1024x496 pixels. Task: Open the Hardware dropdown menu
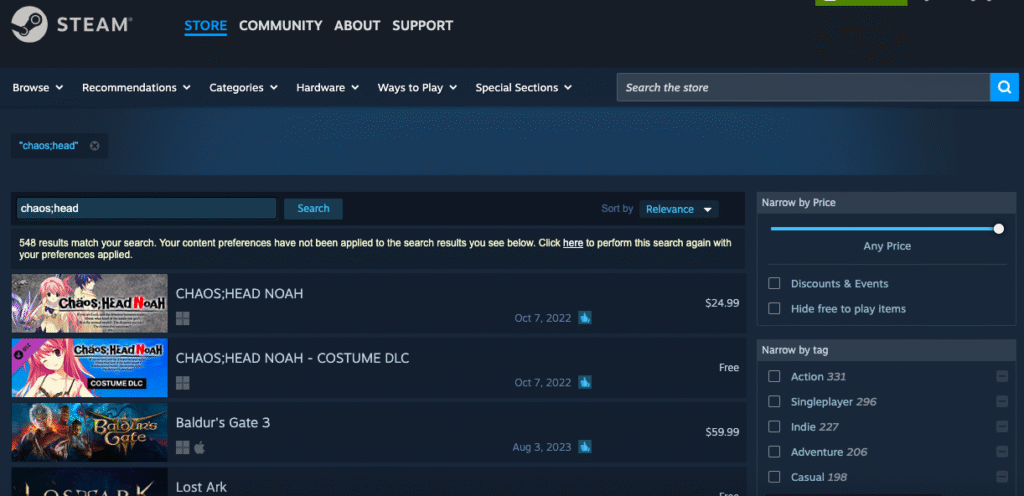(328, 87)
